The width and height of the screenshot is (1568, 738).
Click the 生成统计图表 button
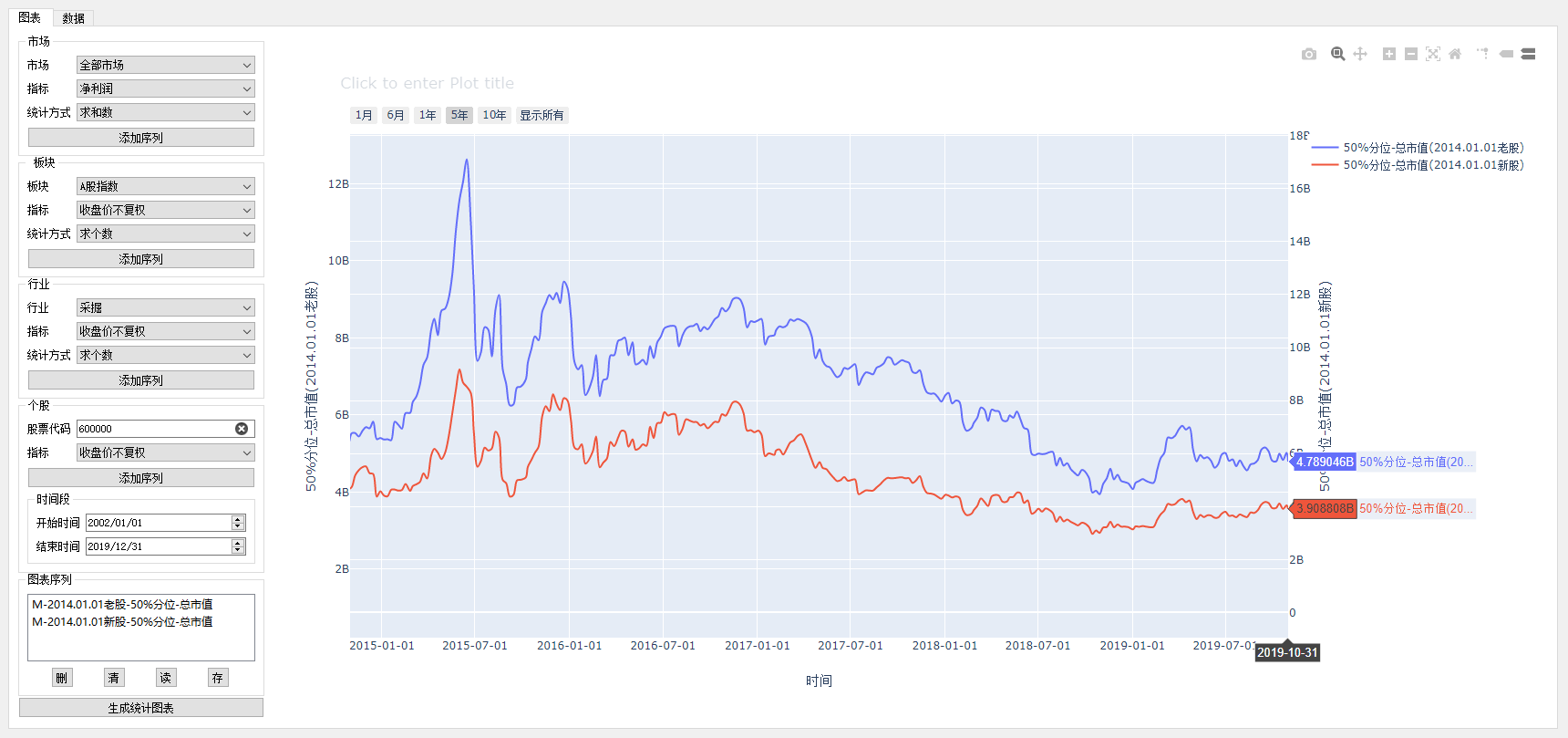pos(141,708)
